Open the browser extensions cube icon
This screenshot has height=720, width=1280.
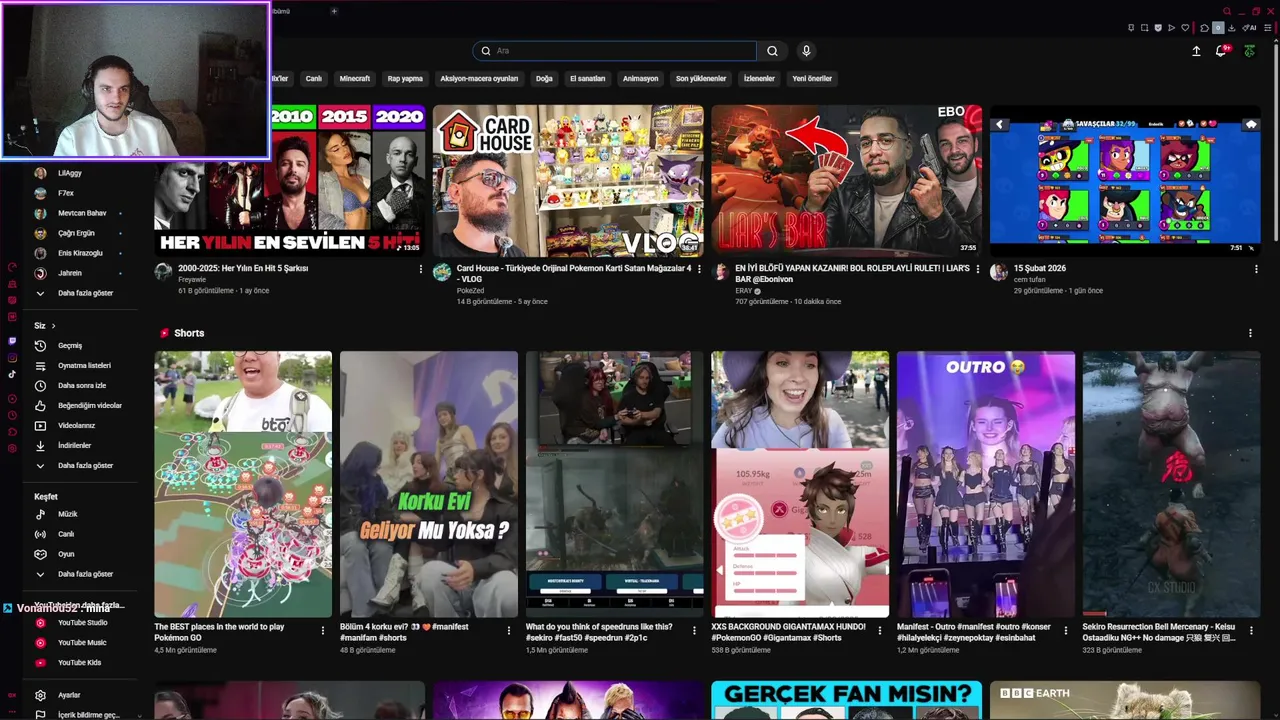1204,28
